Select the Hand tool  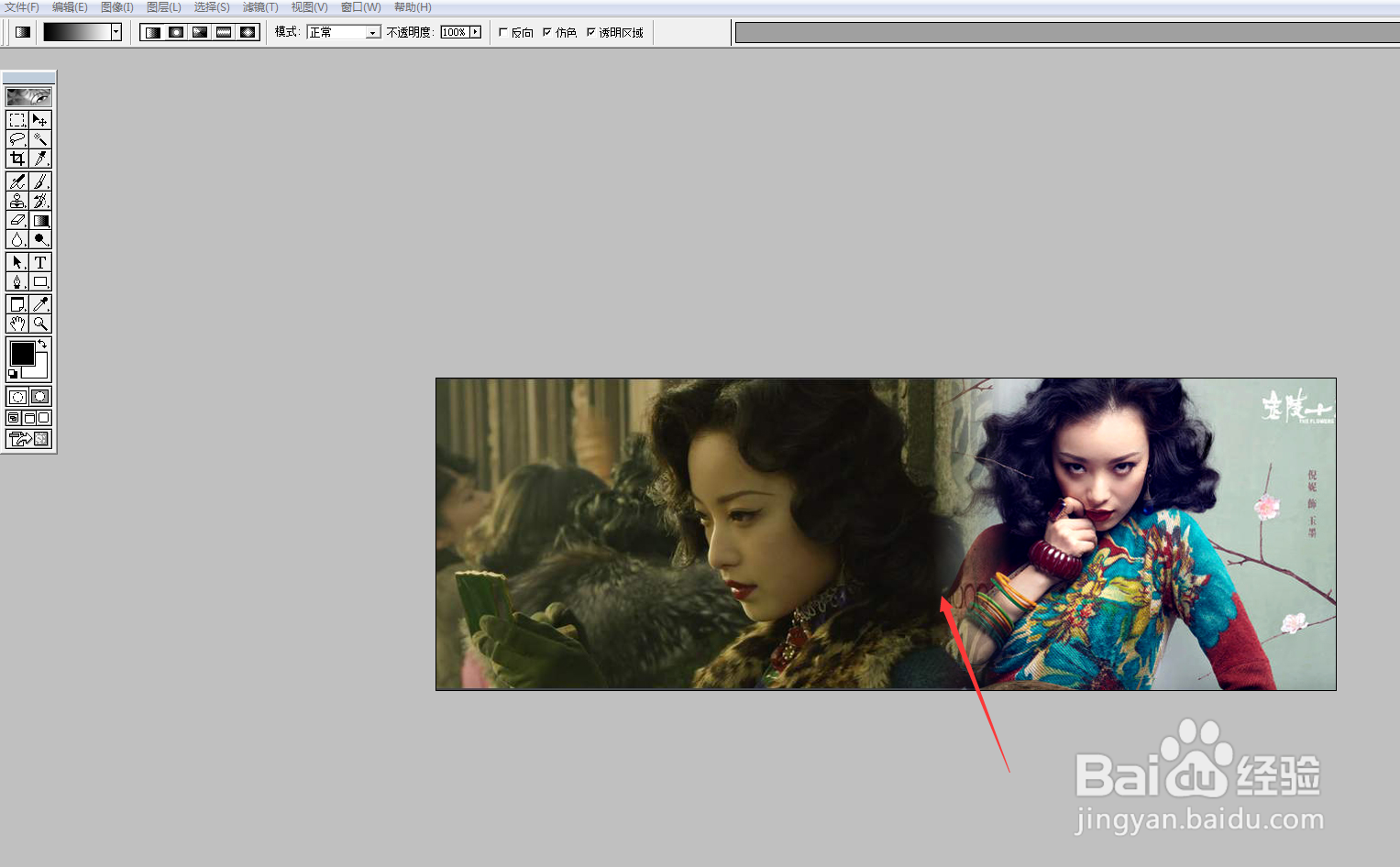[17, 324]
